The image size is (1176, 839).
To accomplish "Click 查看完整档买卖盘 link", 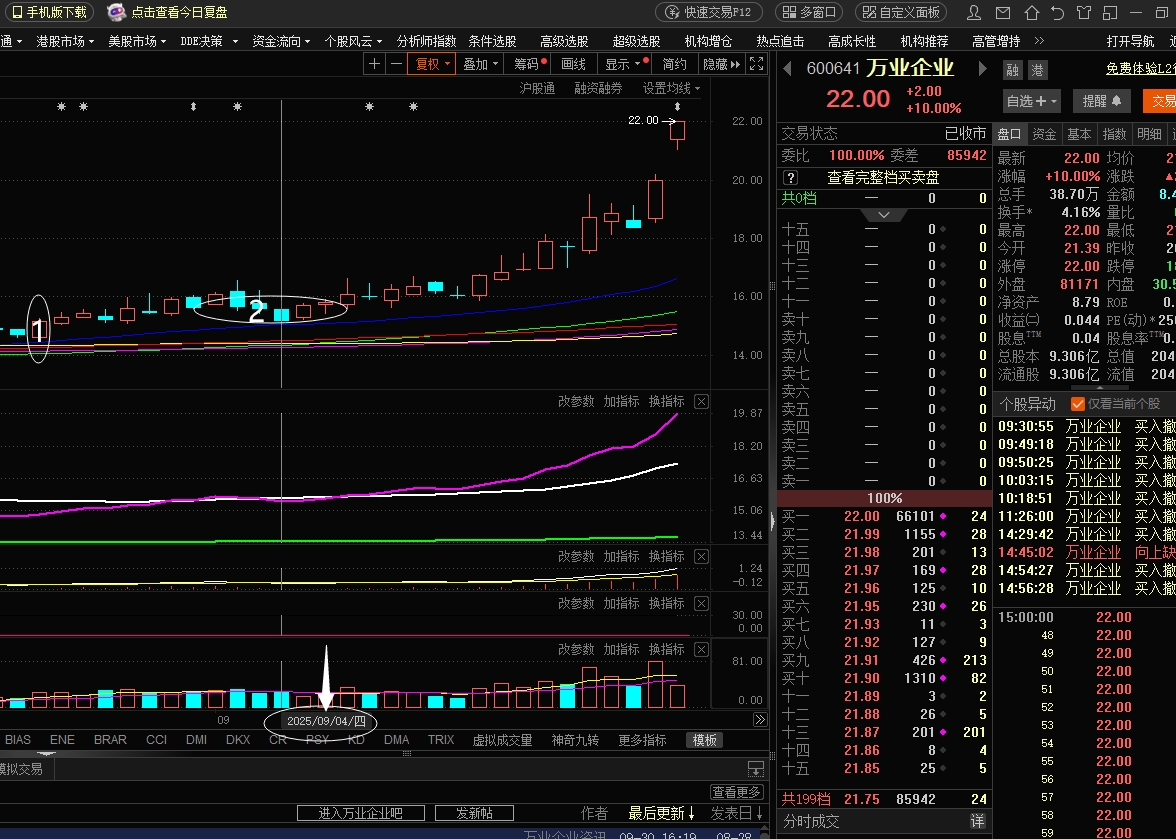I will [883, 178].
